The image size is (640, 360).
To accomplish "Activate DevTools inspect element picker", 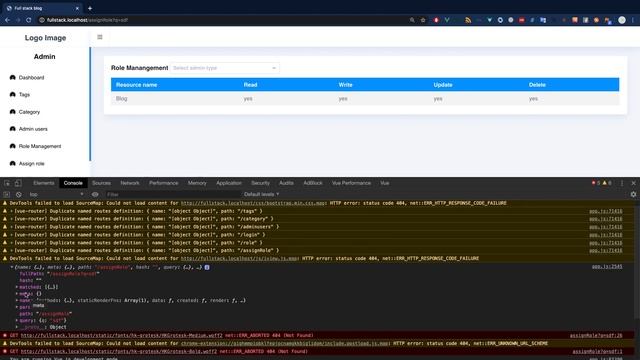I will pyautogui.click(x=7, y=183).
